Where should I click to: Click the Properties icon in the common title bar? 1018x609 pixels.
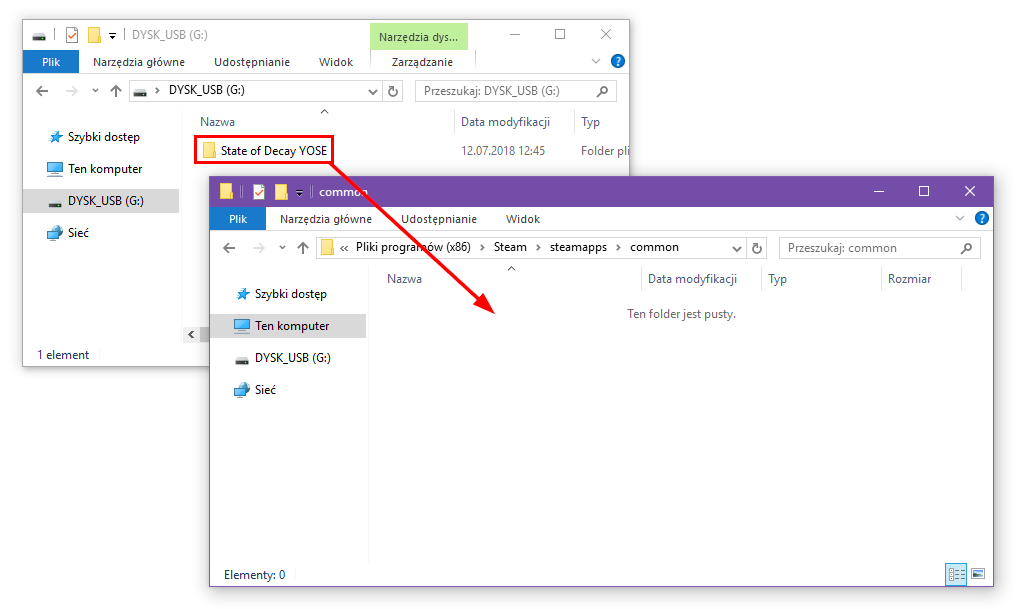point(258,191)
